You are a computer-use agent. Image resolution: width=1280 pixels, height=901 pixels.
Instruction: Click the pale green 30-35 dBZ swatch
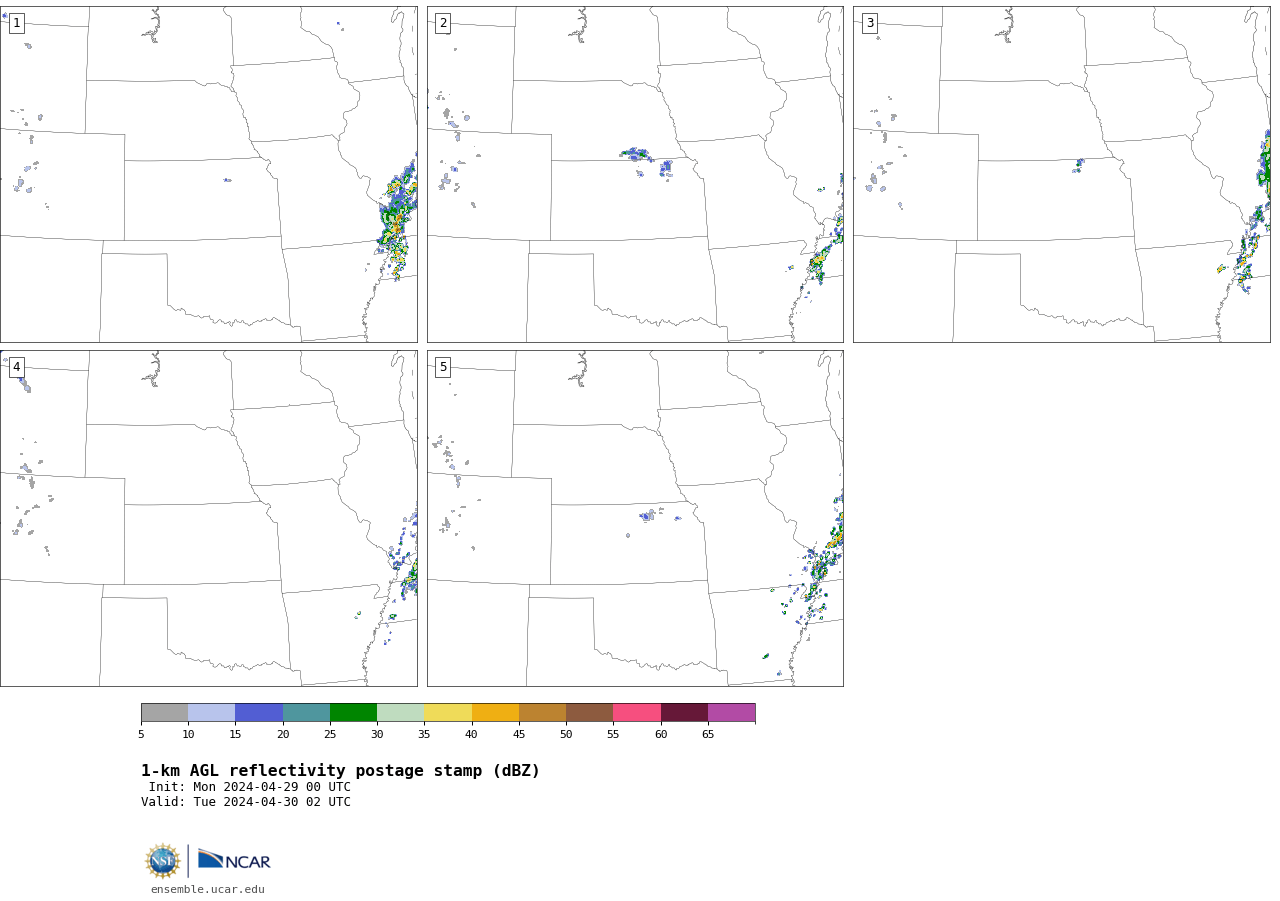coord(400,712)
